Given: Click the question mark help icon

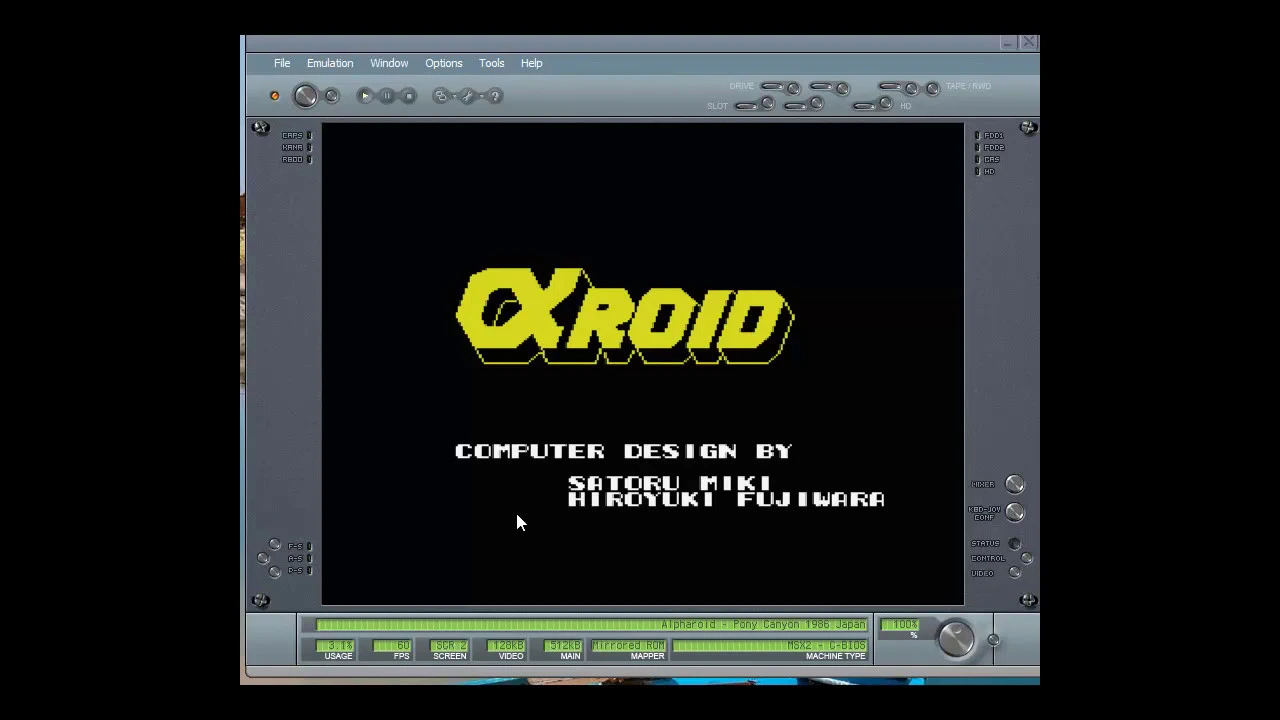Looking at the screenshot, I should (495, 96).
